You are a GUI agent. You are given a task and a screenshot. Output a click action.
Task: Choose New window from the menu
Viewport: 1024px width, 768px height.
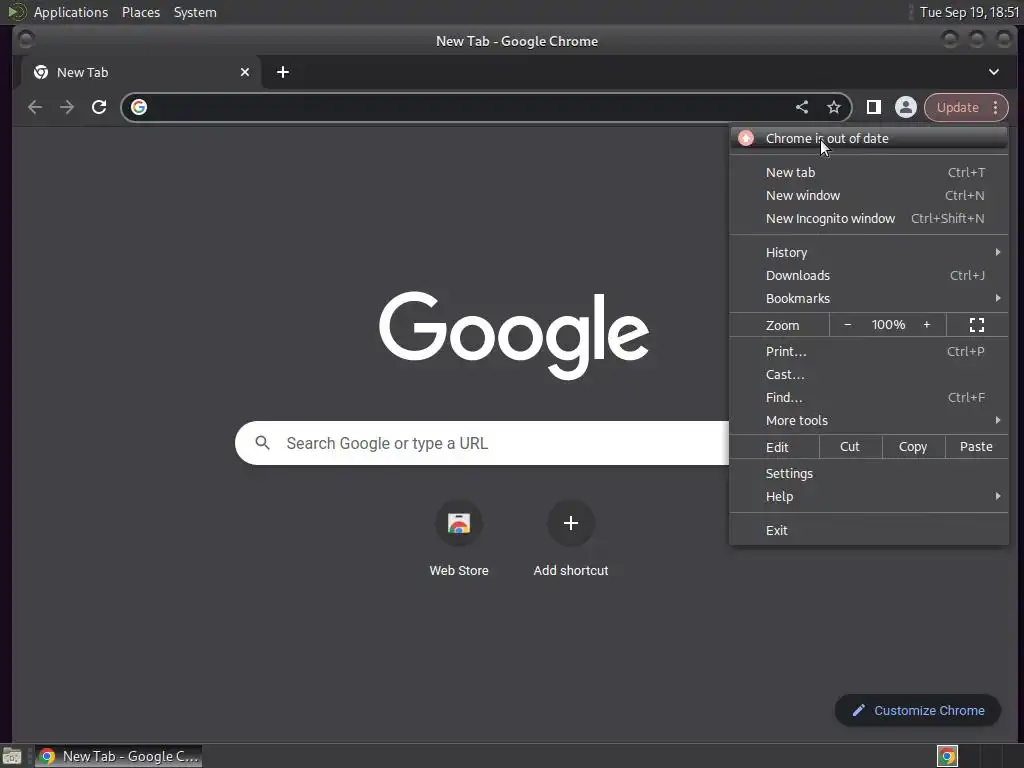869,195
